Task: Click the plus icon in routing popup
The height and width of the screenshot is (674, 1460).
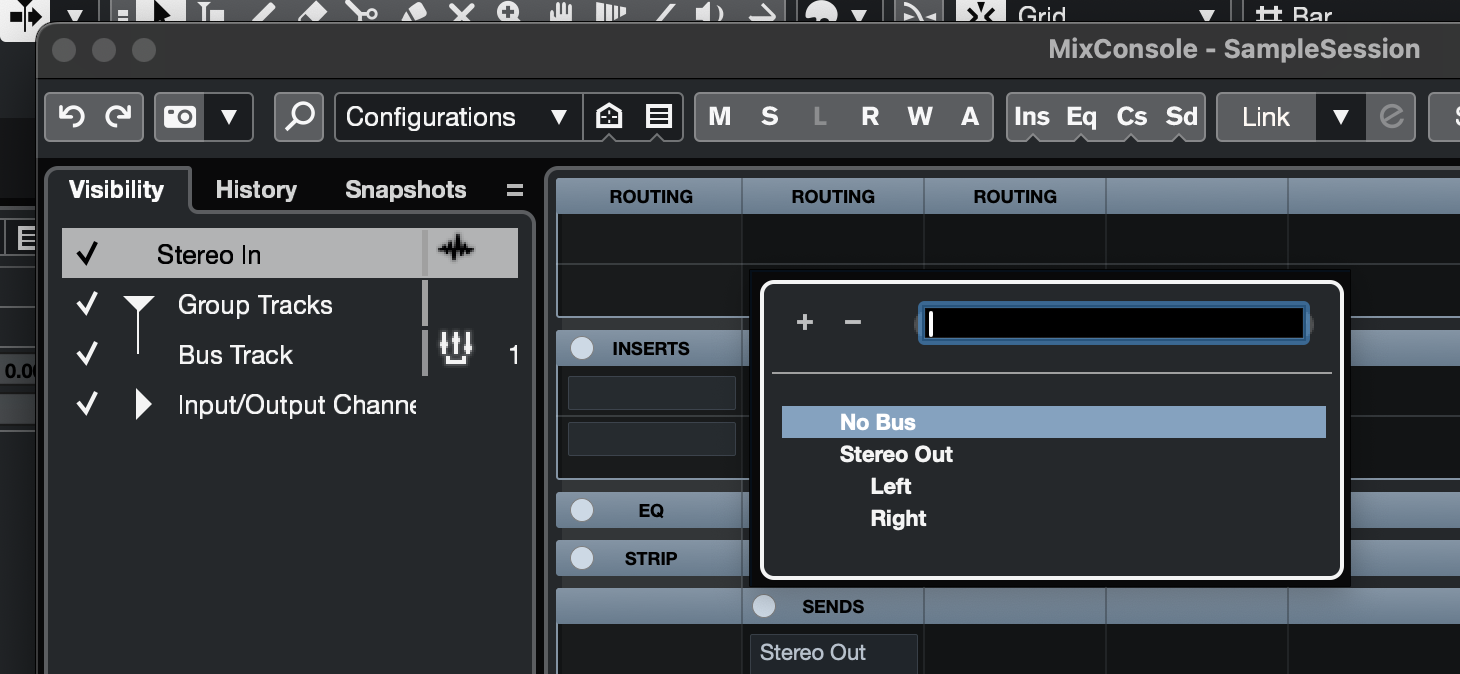Action: click(x=804, y=322)
